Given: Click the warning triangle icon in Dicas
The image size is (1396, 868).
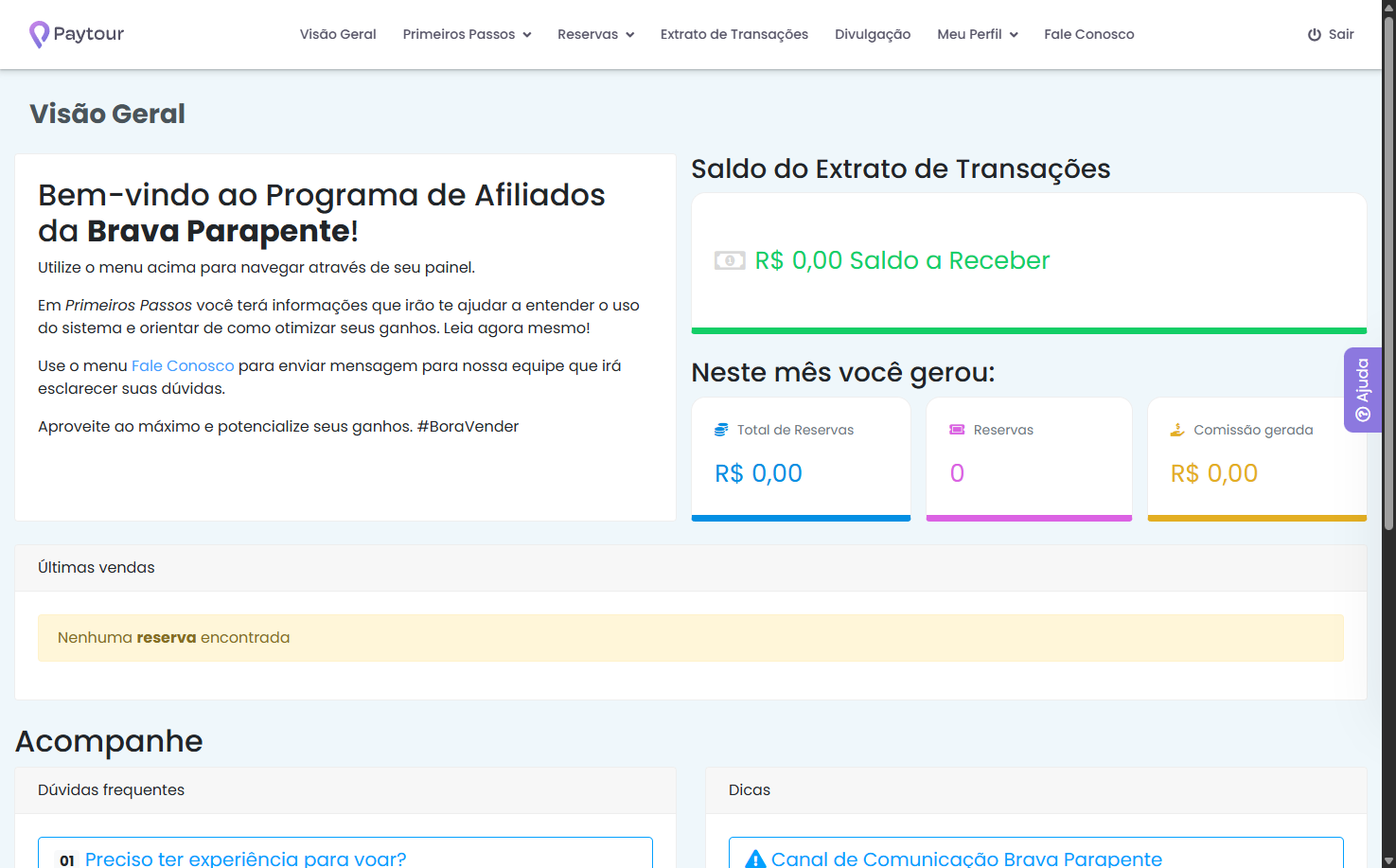Looking at the screenshot, I should pos(755,859).
